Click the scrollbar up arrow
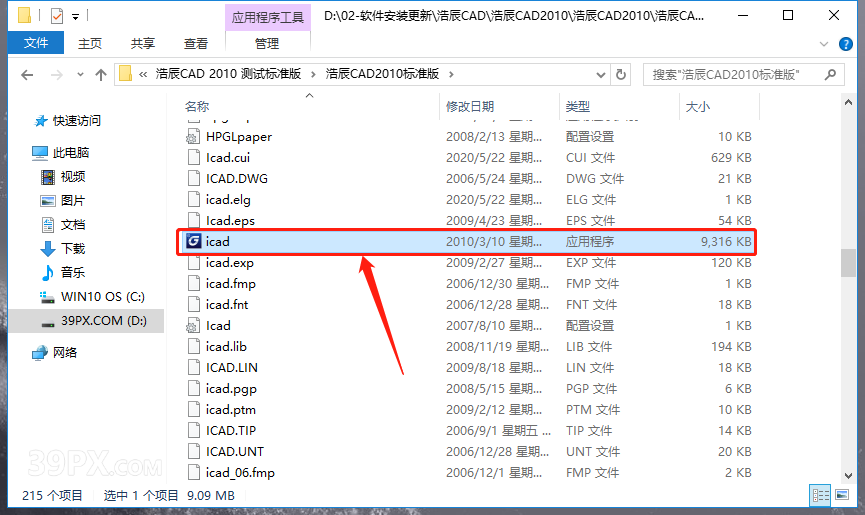 pyautogui.click(x=848, y=103)
